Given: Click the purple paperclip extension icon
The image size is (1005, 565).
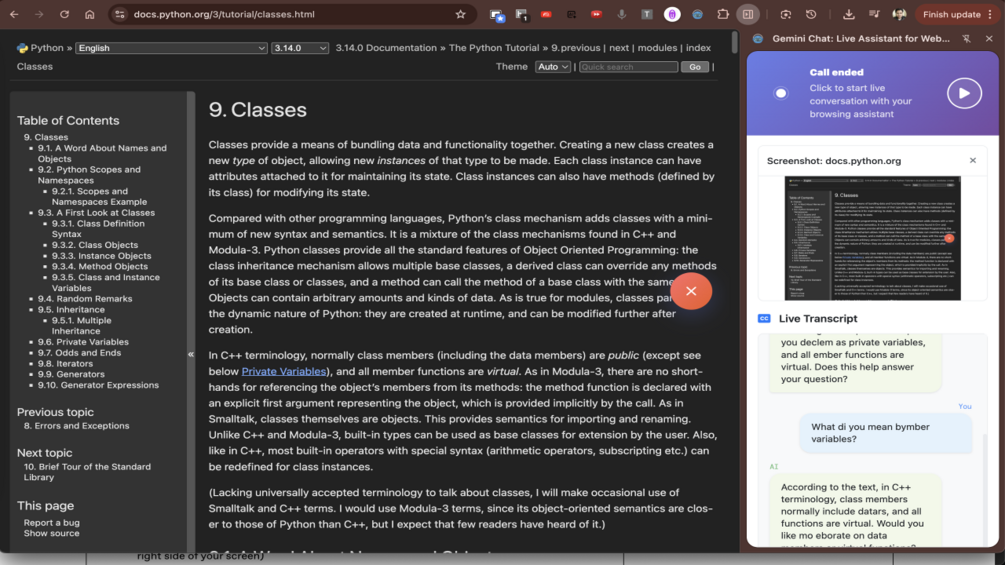Looking at the screenshot, I should coord(672,14).
